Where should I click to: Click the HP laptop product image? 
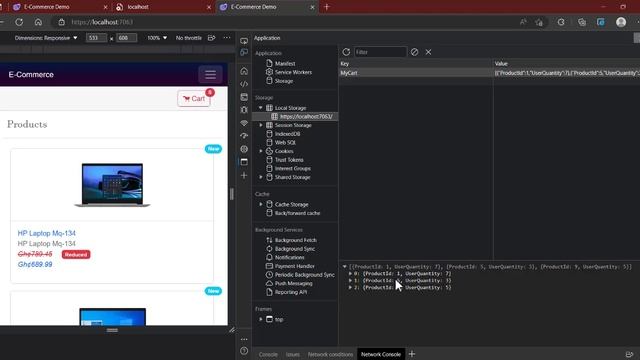[112, 184]
